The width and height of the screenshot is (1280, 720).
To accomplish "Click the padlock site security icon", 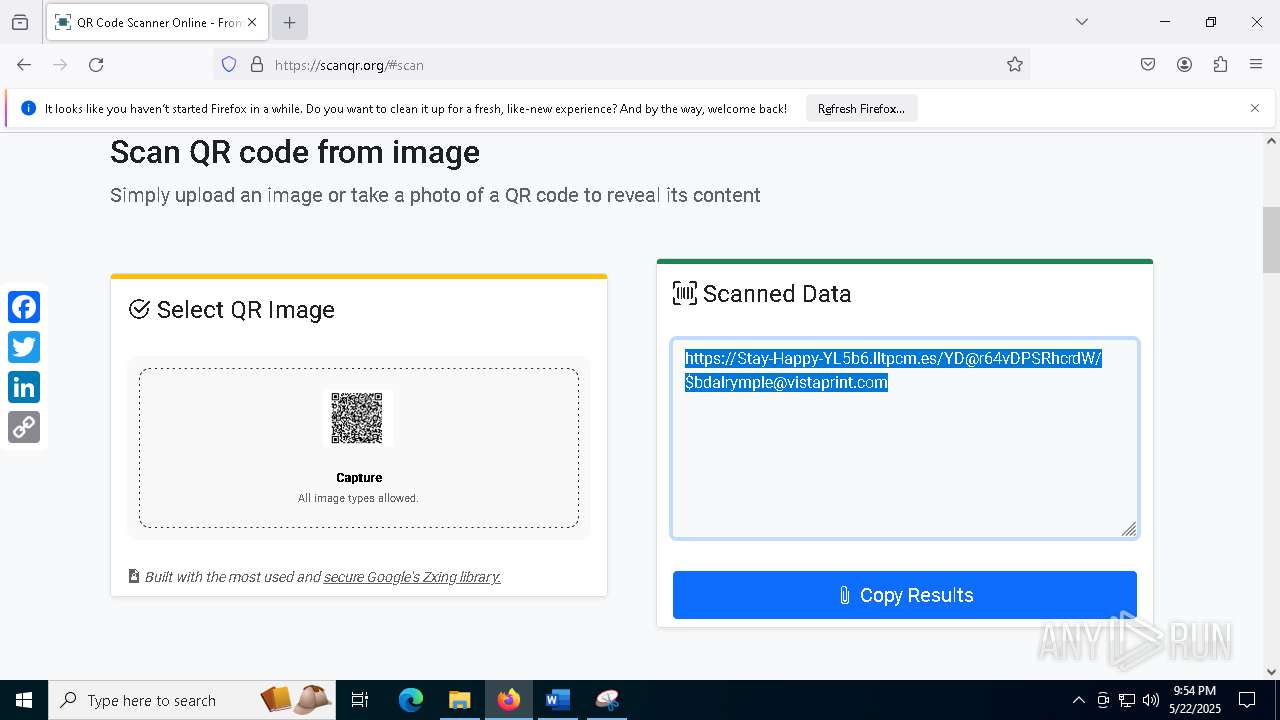I will pyautogui.click(x=257, y=65).
